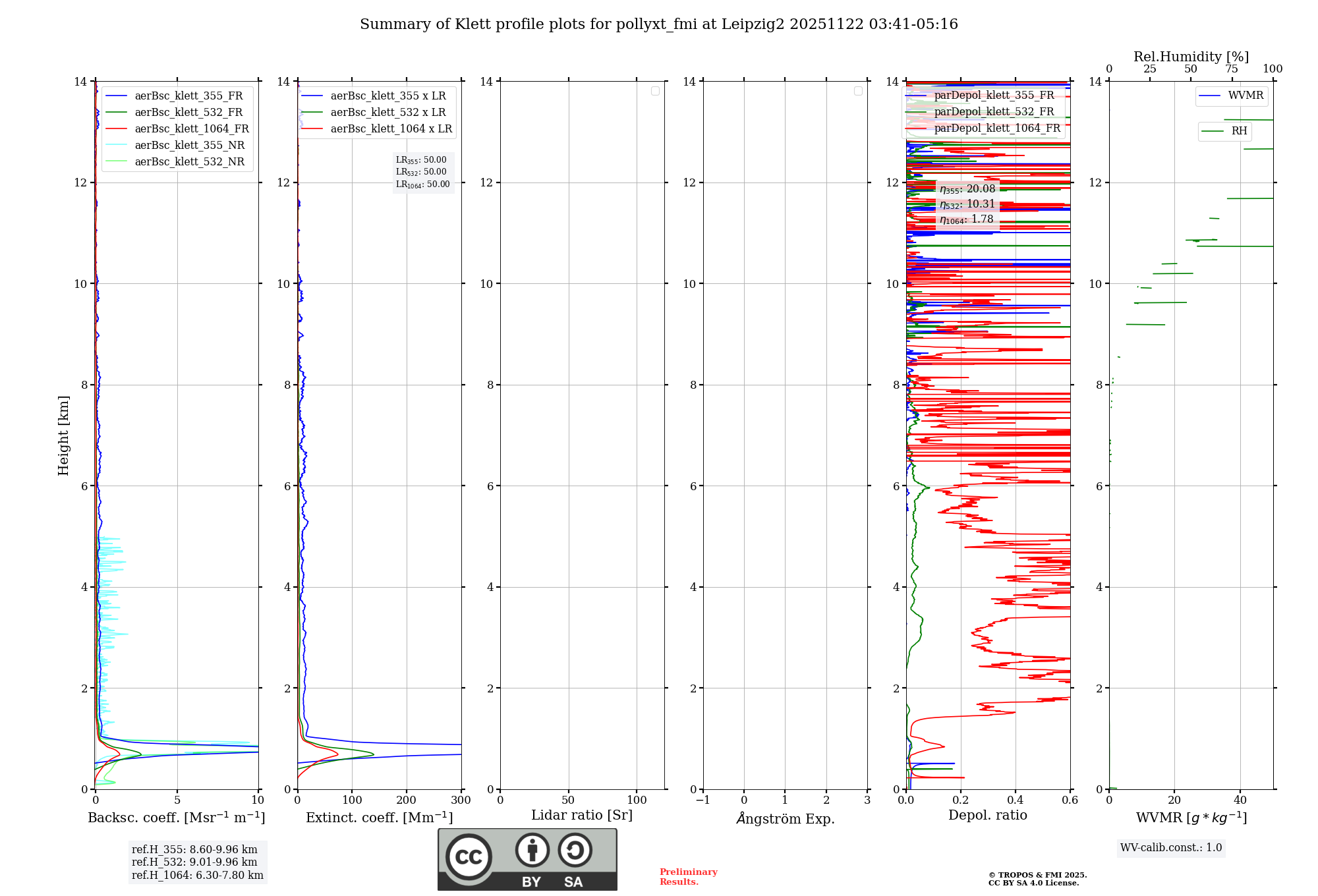Click the WV-calib.const. label box
Image resolution: width=1318 pixels, height=896 pixels.
click(x=1171, y=848)
